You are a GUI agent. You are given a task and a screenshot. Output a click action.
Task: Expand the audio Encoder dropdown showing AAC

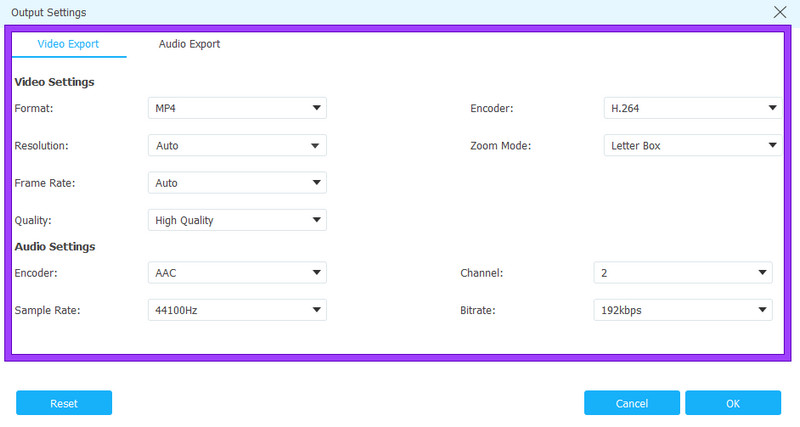click(x=237, y=273)
